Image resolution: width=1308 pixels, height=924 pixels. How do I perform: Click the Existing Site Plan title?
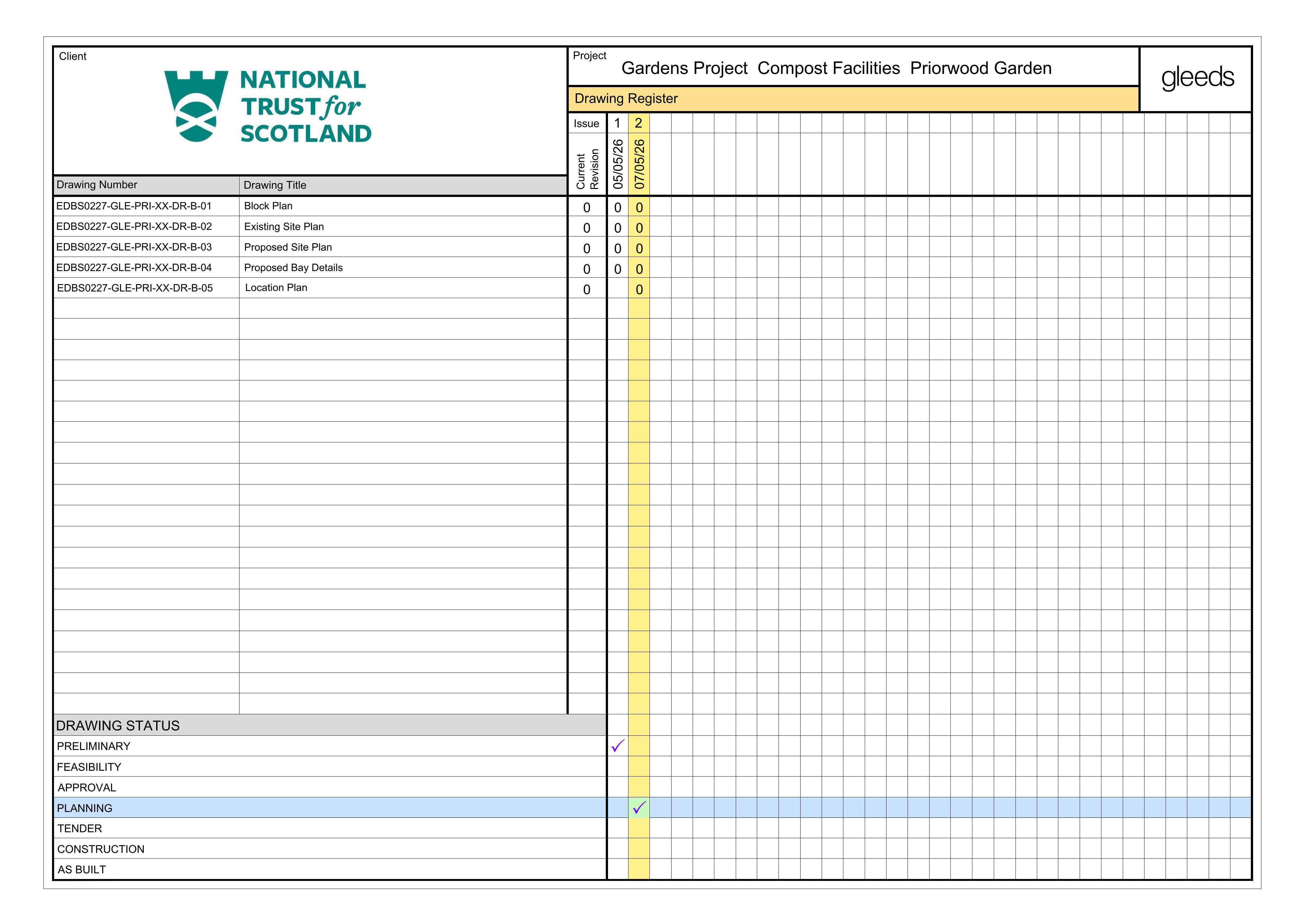click(284, 227)
